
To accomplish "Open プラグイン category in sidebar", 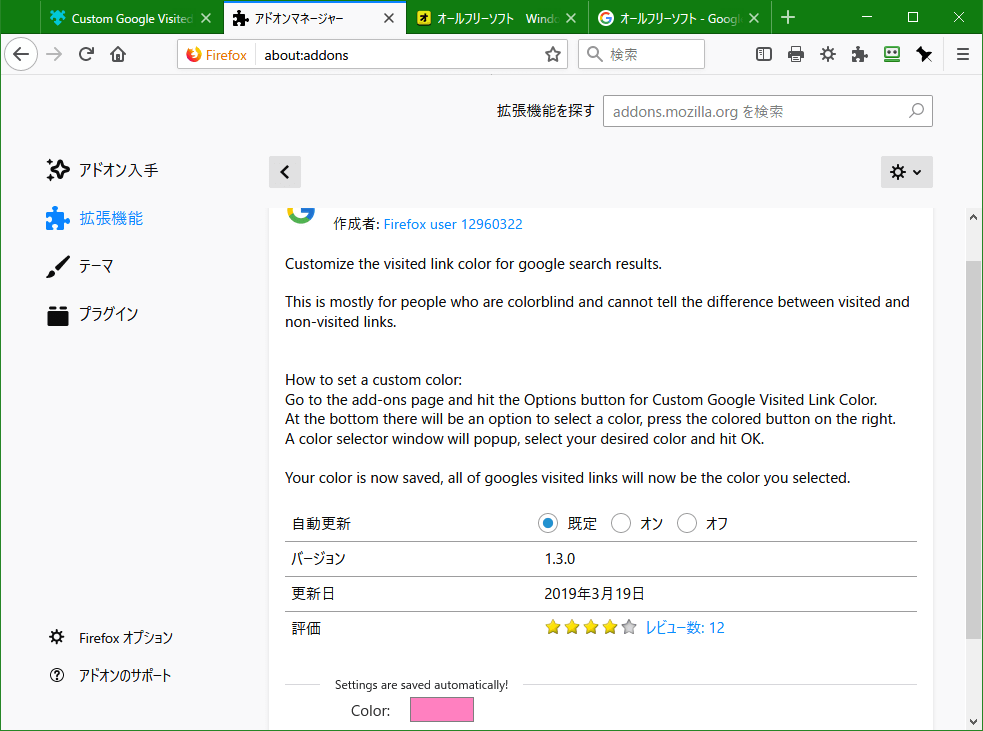I will point(92,314).
